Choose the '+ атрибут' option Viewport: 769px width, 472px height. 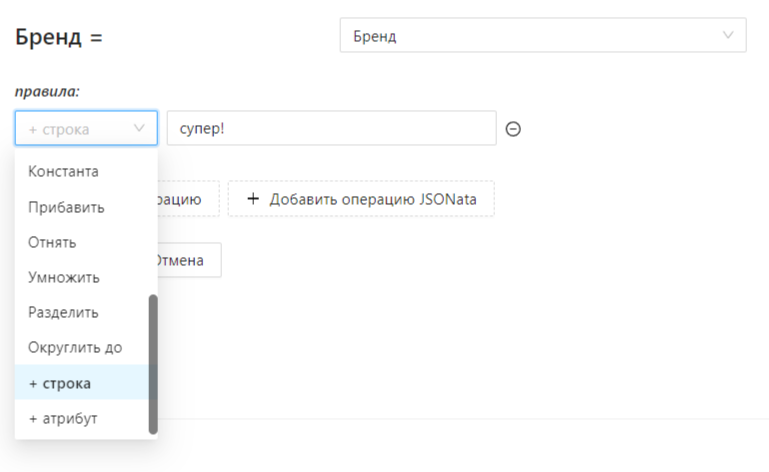[x=63, y=418]
